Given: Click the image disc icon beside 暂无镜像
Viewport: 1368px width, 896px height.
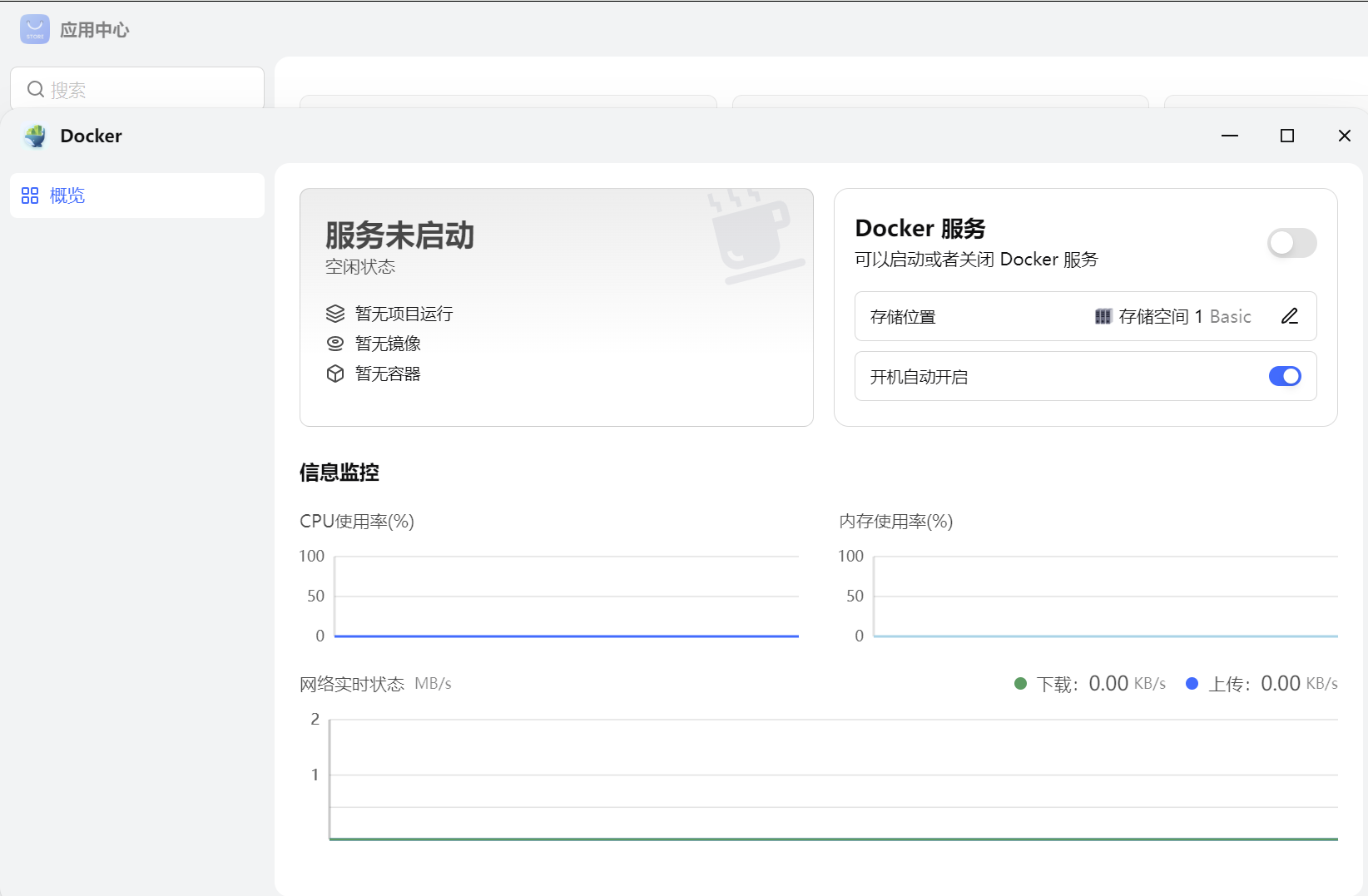Looking at the screenshot, I should [x=335, y=343].
